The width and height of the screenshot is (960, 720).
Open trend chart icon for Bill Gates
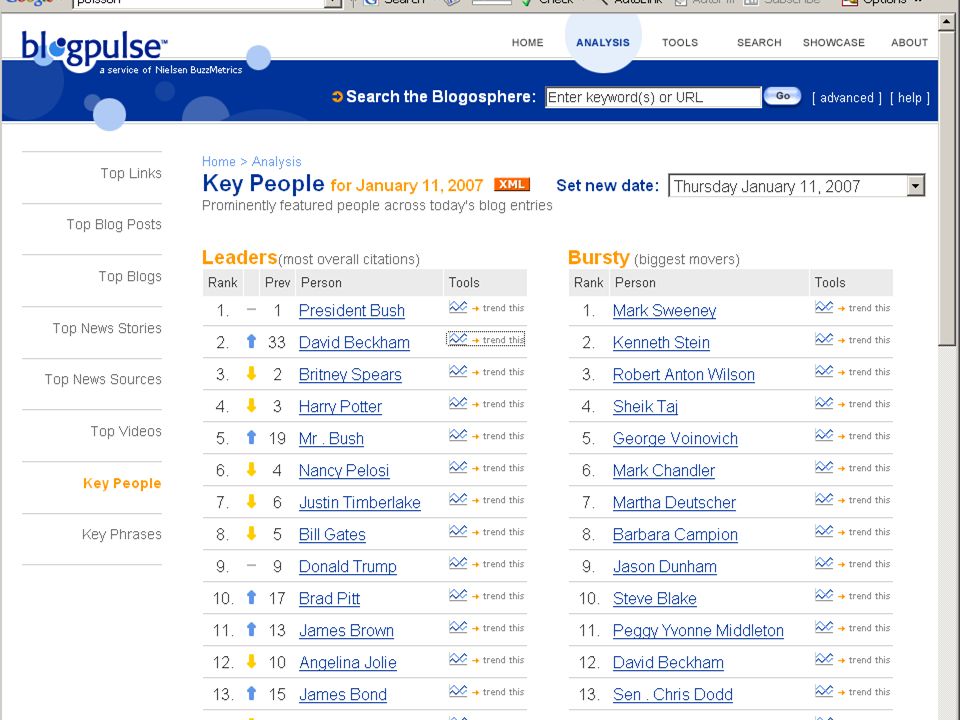458,531
